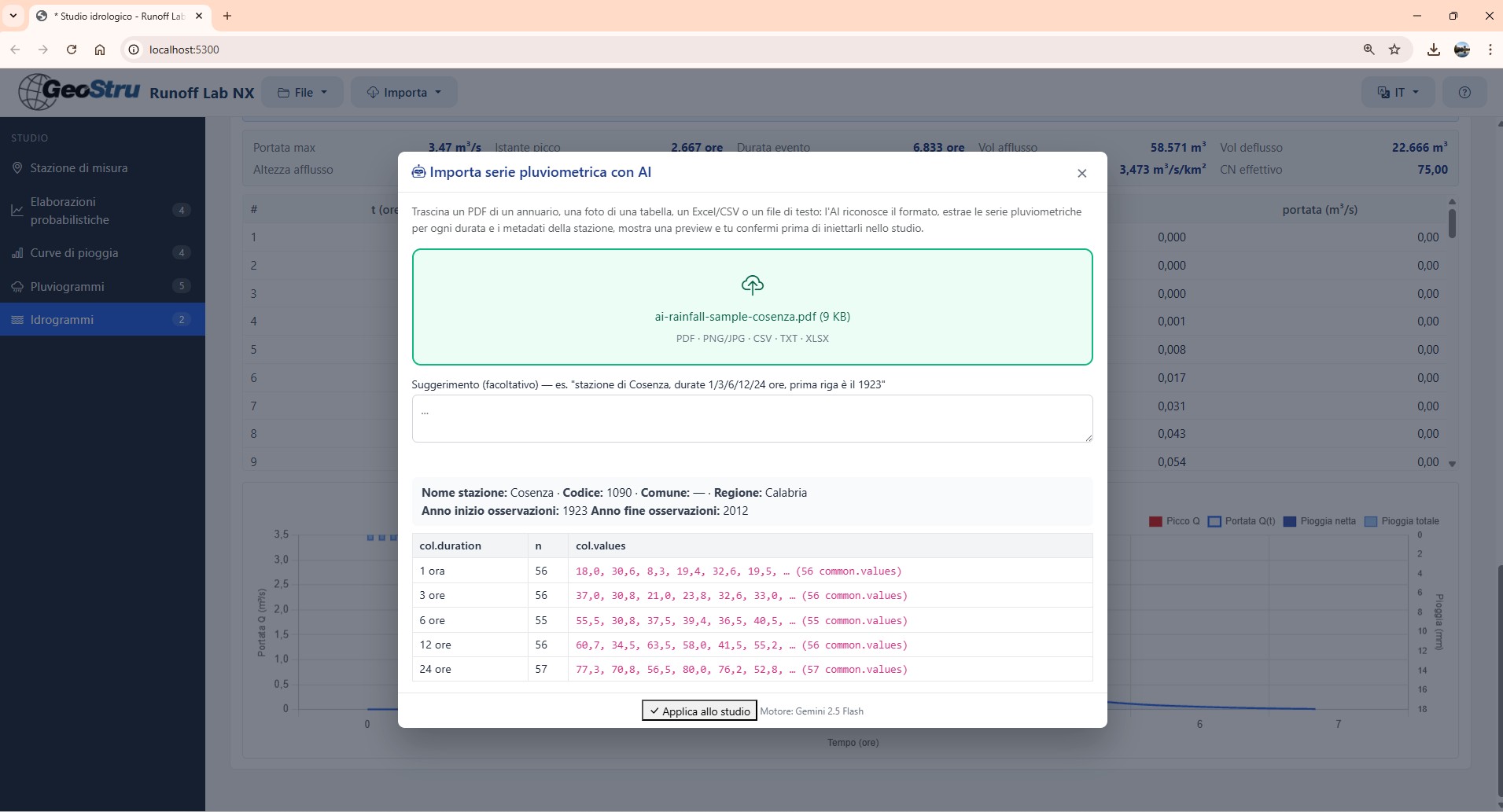Image resolution: width=1503 pixels, height=812 pixels.
Task: Toggle Picco Q legend series
Action: tap(1174, 521)
